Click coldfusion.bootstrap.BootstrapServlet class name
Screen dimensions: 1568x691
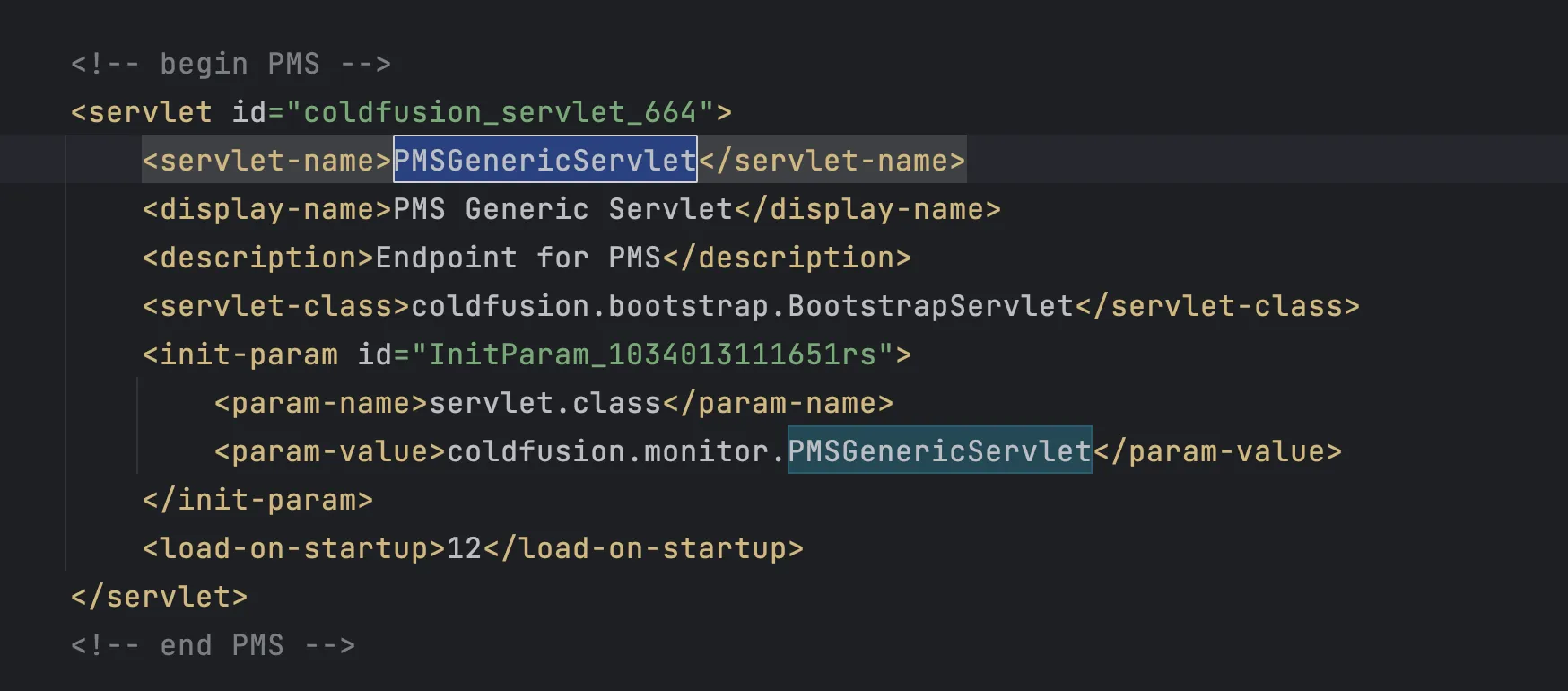point(742,306)
